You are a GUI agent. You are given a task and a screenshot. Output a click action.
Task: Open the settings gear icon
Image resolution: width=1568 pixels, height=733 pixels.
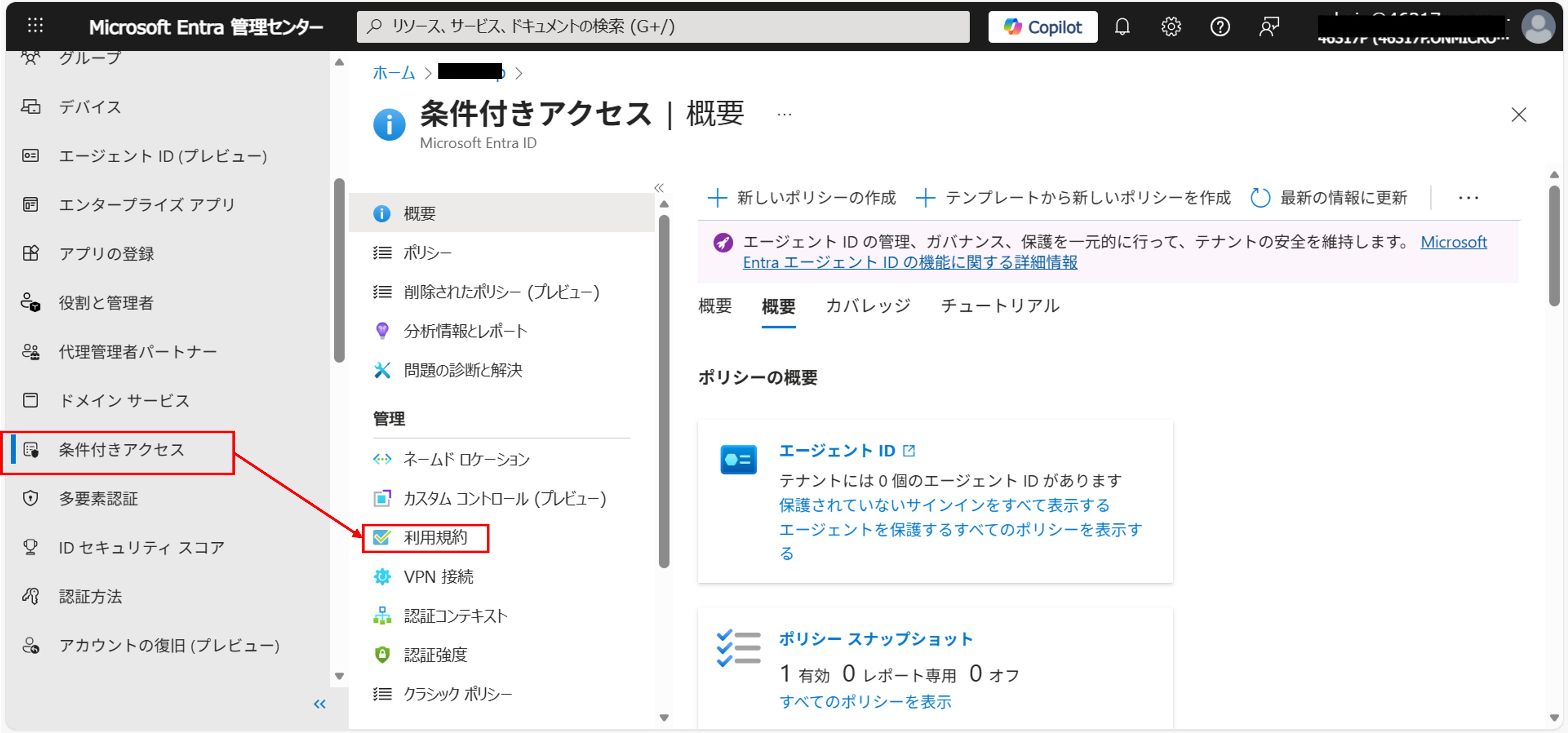1171,27
